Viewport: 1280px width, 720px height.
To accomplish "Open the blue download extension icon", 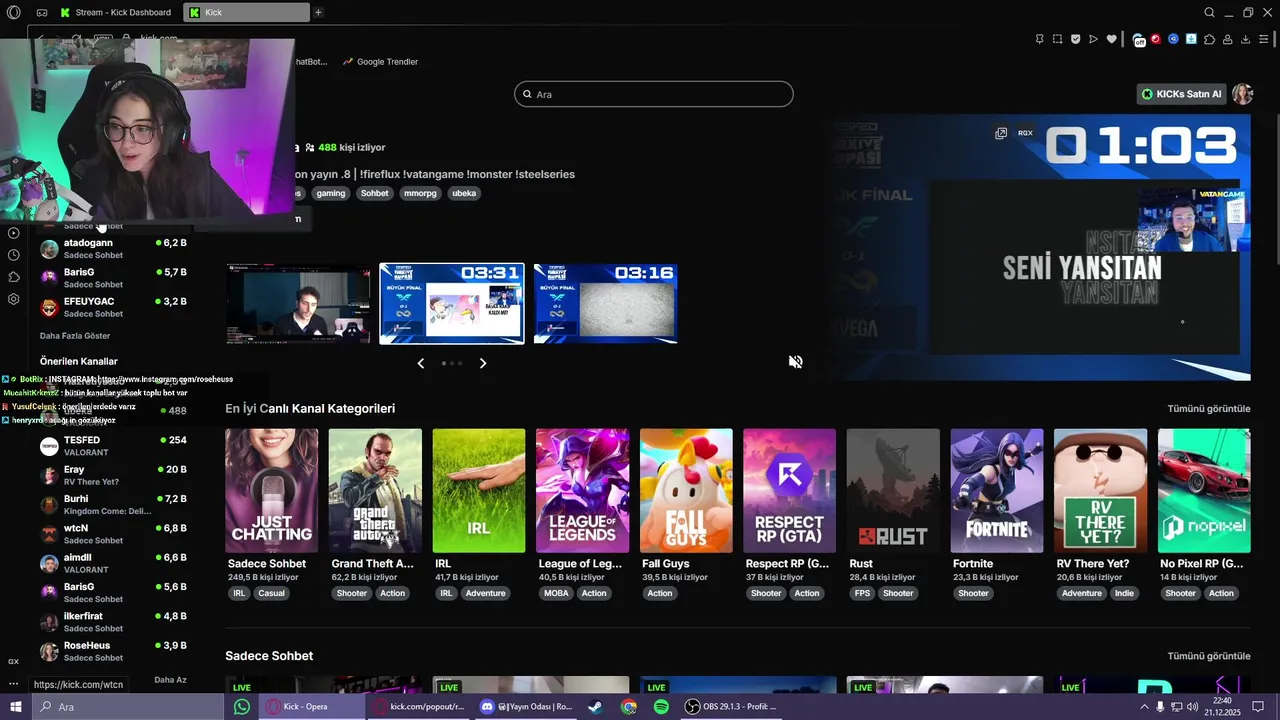I will click(x=1191, y=39).
